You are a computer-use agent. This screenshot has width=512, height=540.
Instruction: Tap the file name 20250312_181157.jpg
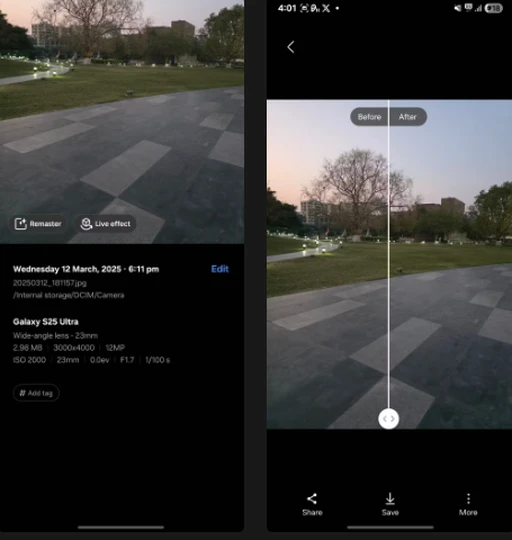50,283
